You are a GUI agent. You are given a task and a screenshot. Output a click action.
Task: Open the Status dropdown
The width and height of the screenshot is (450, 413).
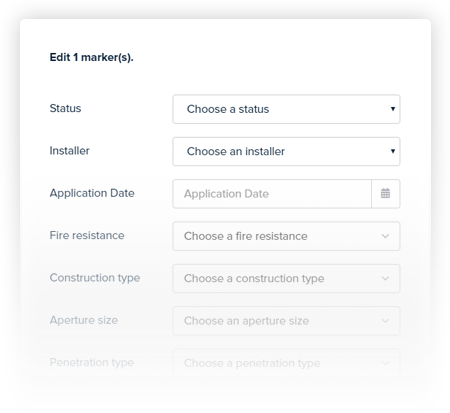point(286,109)
